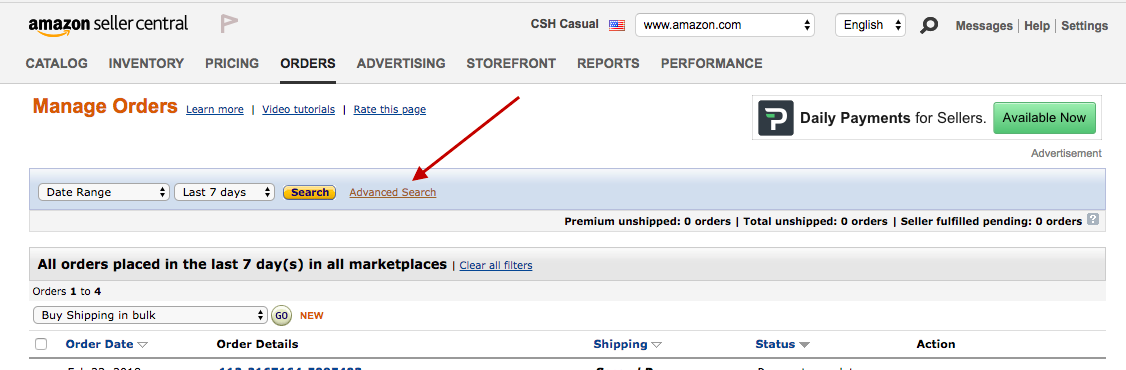Click the yellow Search button
Viewport: 1126px width, 370px height.
click(310, 193)
